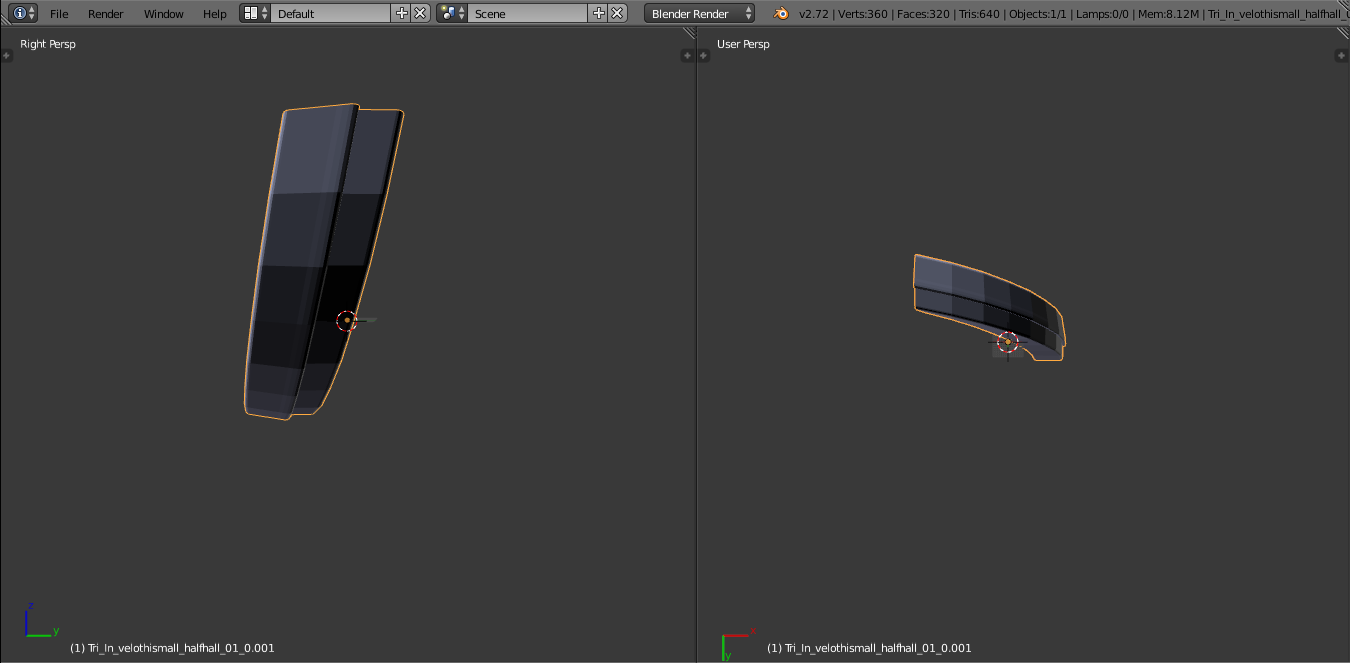Click split-area corner of User Persp viewport
This screenshot has width=1350, height=663.
tap(1342, 33)
